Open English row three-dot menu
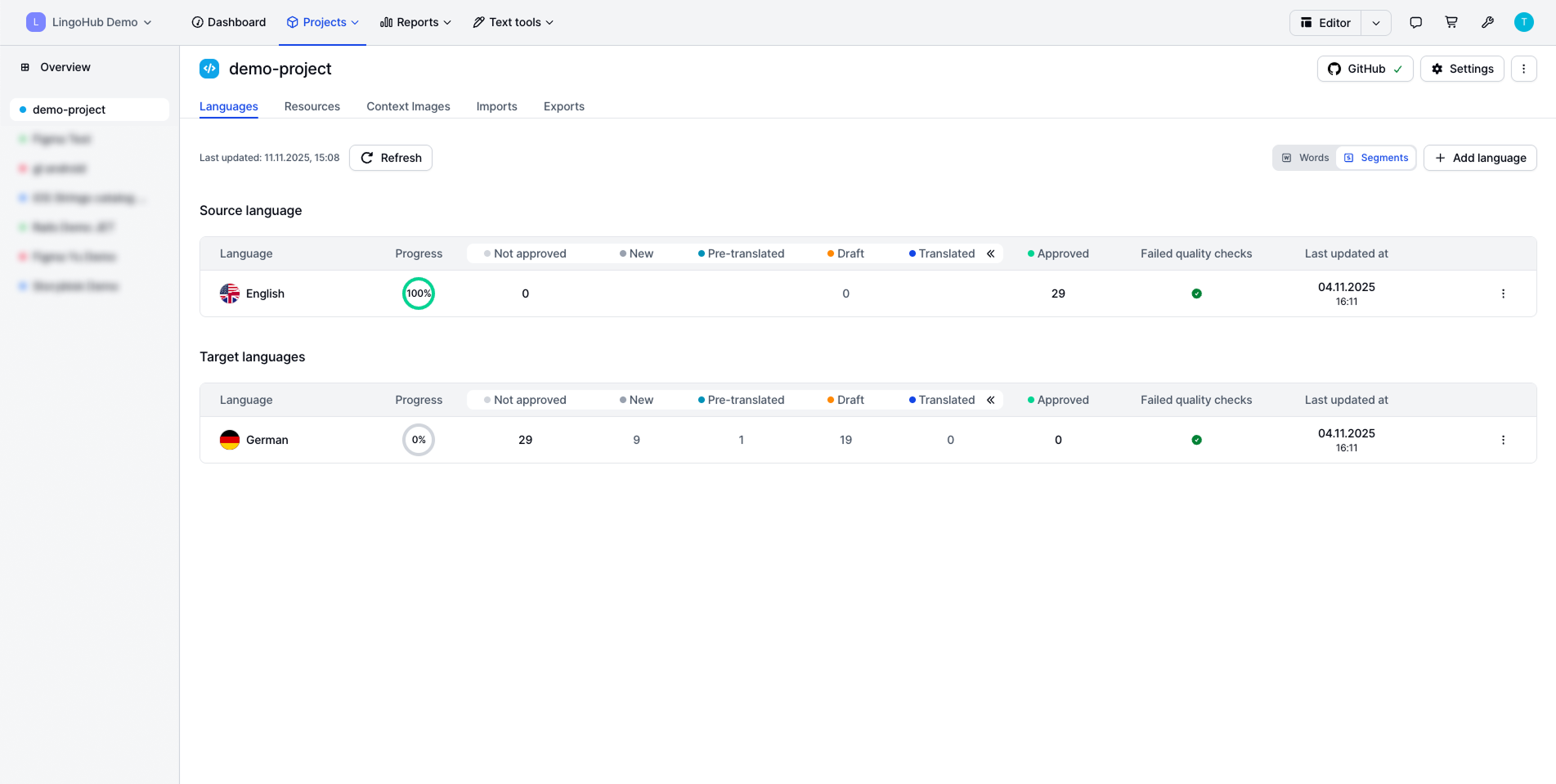The width and height of the screenshot is (1556, 784). coord(1503,293)
